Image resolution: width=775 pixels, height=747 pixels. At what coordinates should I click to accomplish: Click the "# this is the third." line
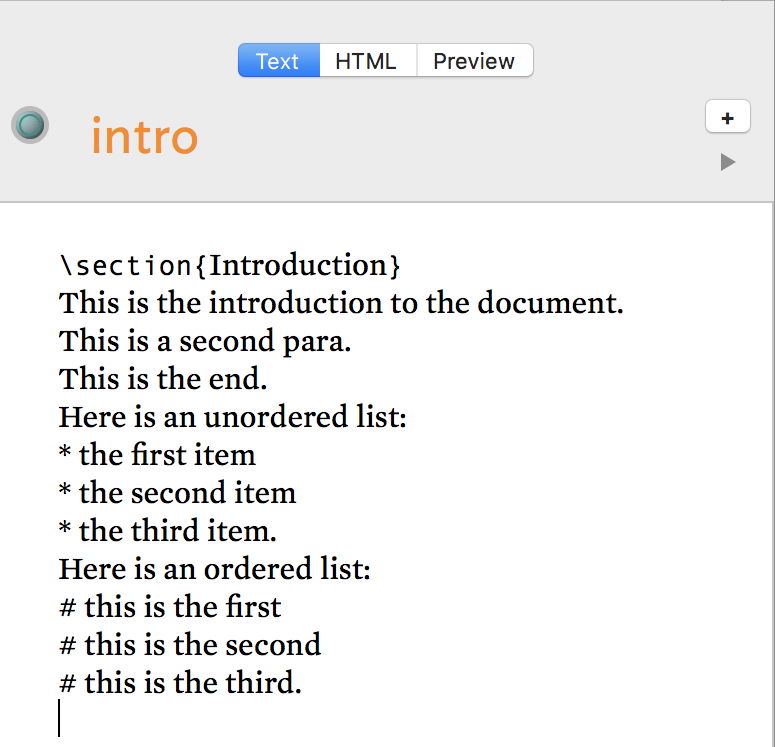coord(181,683)
